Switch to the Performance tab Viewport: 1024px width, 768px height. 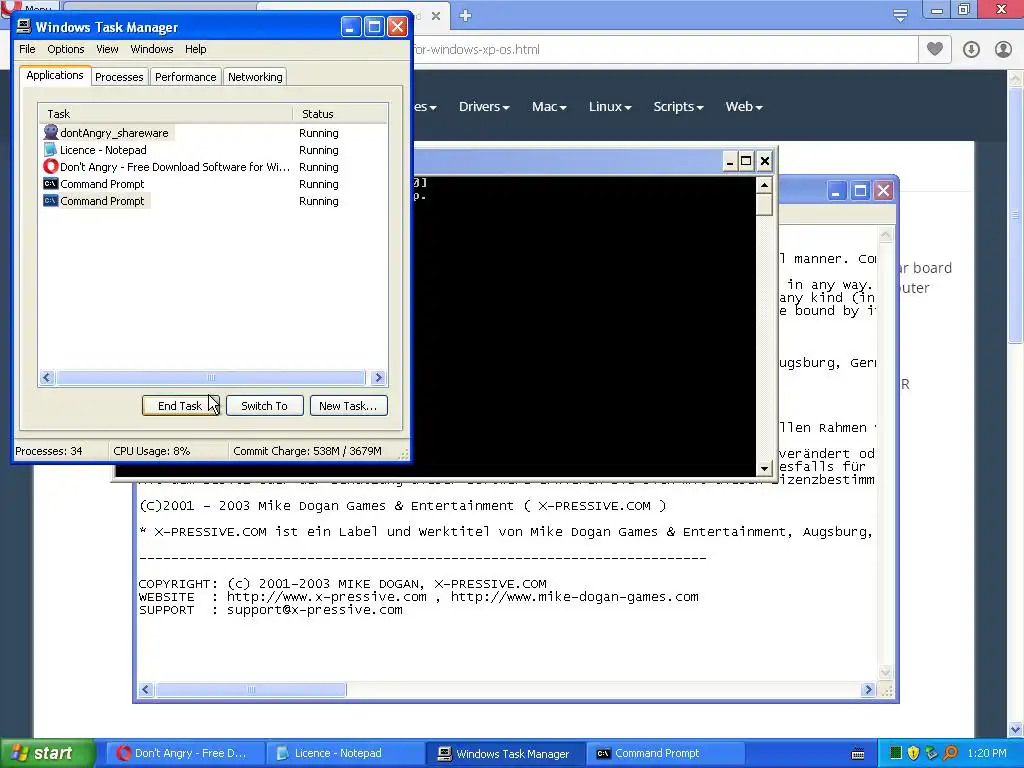[x=185, y=77]
